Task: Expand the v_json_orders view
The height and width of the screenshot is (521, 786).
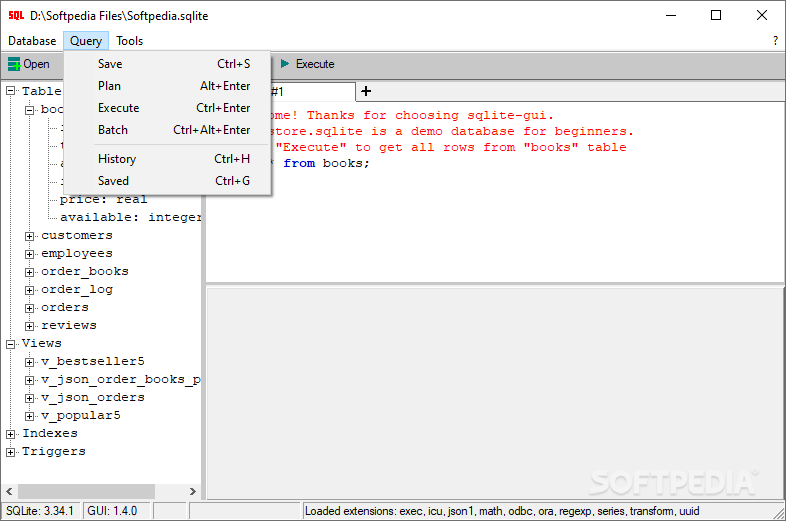Action: point(30,399)
